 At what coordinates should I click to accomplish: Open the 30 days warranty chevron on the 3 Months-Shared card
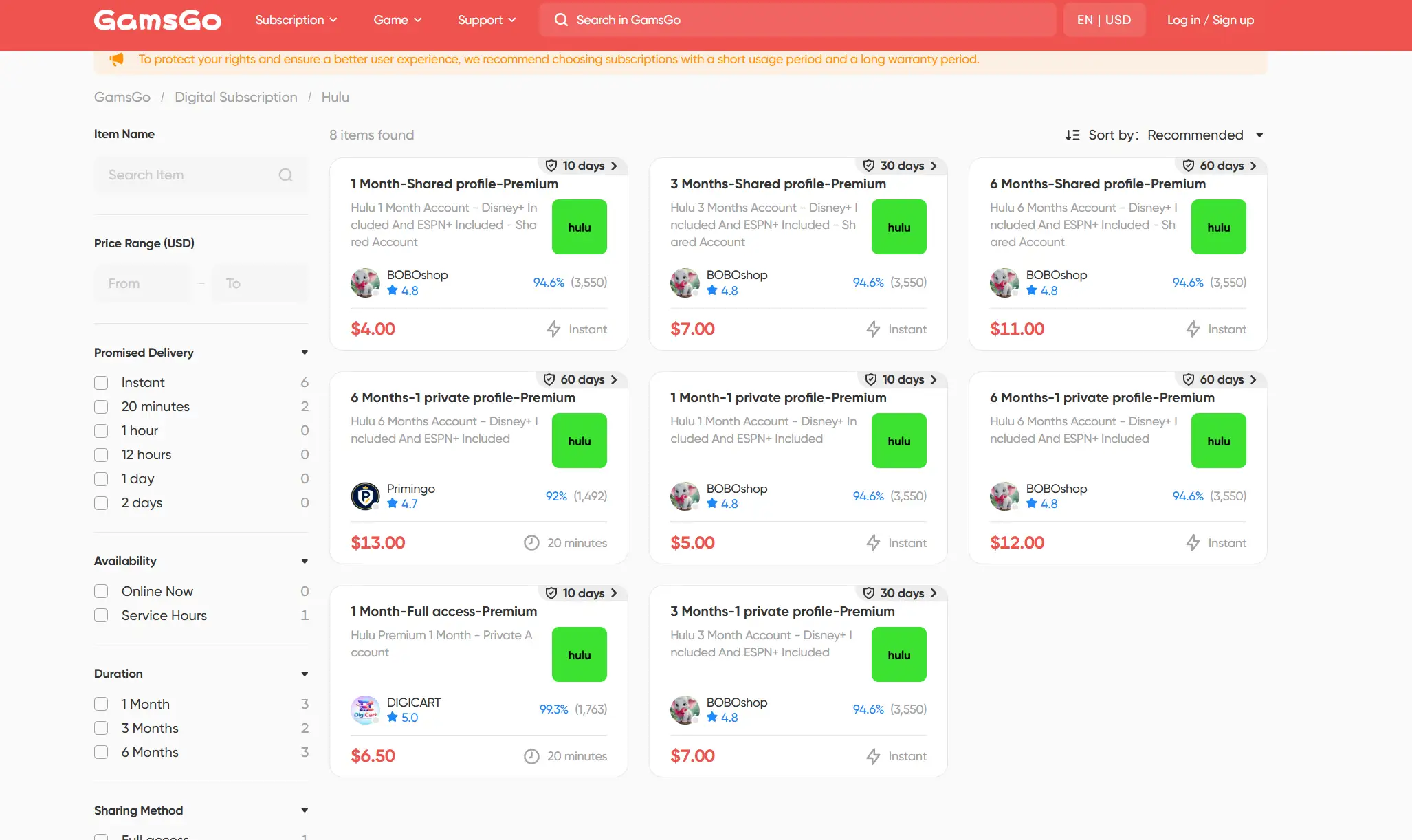[x=934, y=166]
